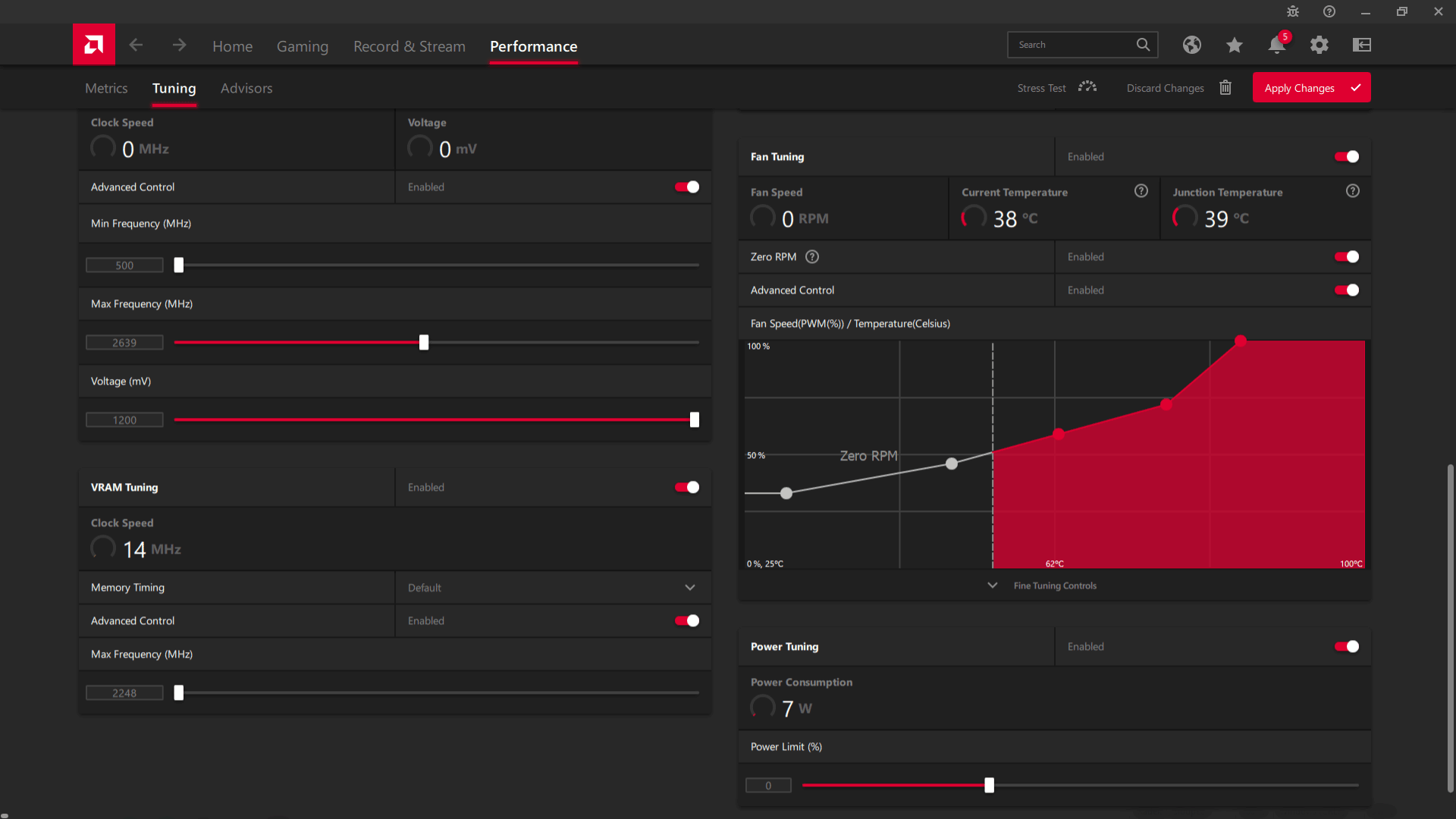Open the Memory Timing dropdown
The image size is (1456, 819).
click(x=552, y=587)
